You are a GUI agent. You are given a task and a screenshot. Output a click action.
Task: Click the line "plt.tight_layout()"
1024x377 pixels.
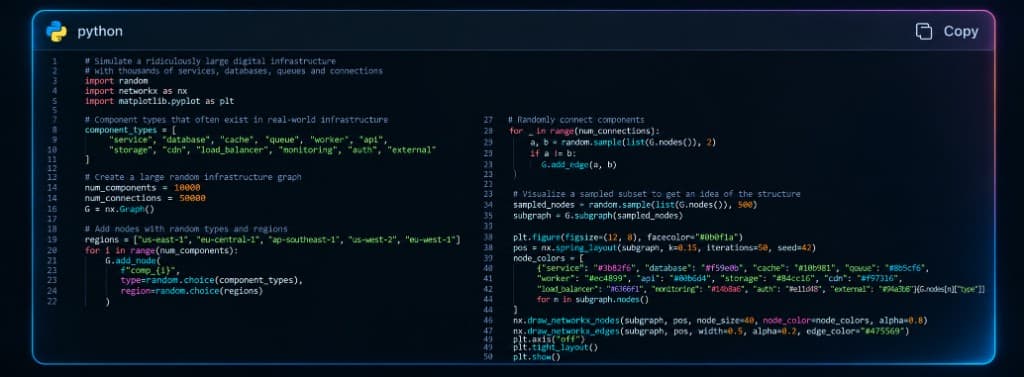pyautogui.click(x=555, y=348)
